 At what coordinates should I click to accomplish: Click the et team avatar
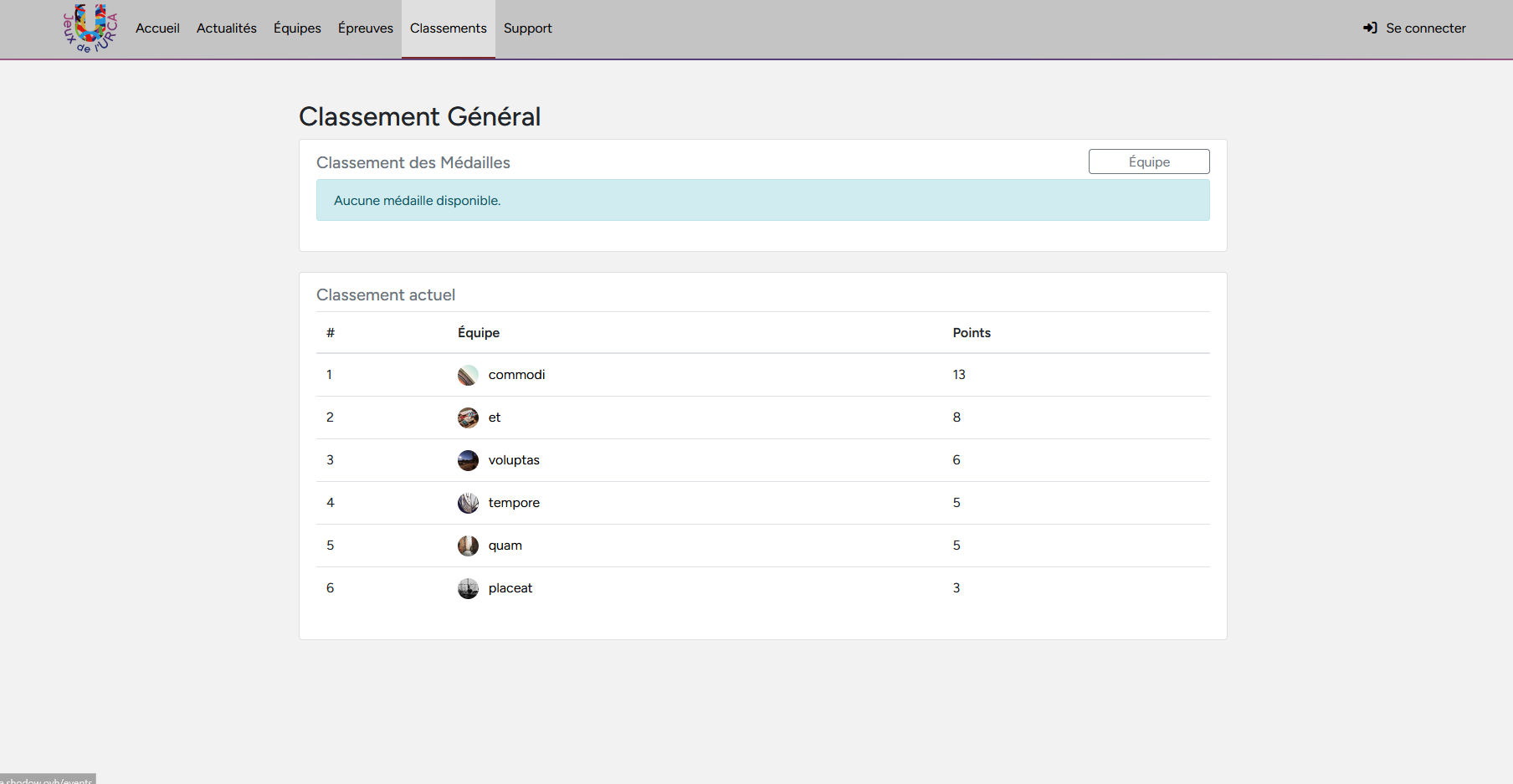(x=468, y=418)
